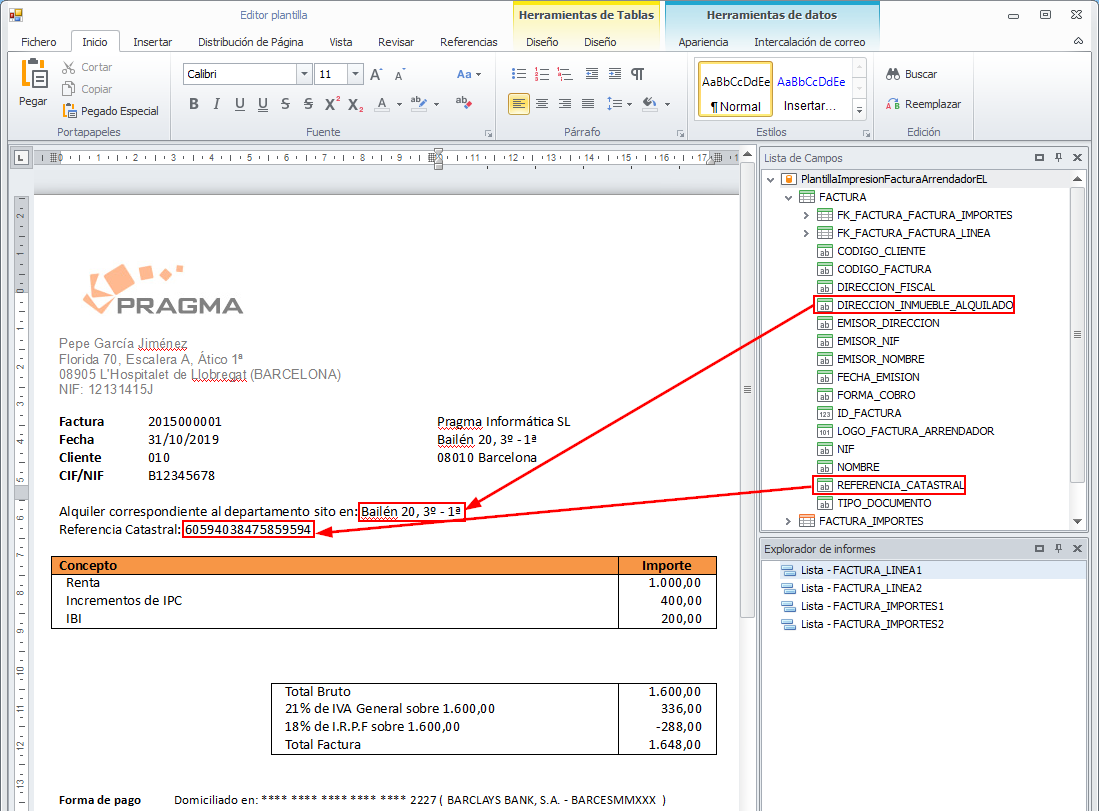Open the Calibri font name dropdown
The image size is (1099, 811).
click(304, 74)
